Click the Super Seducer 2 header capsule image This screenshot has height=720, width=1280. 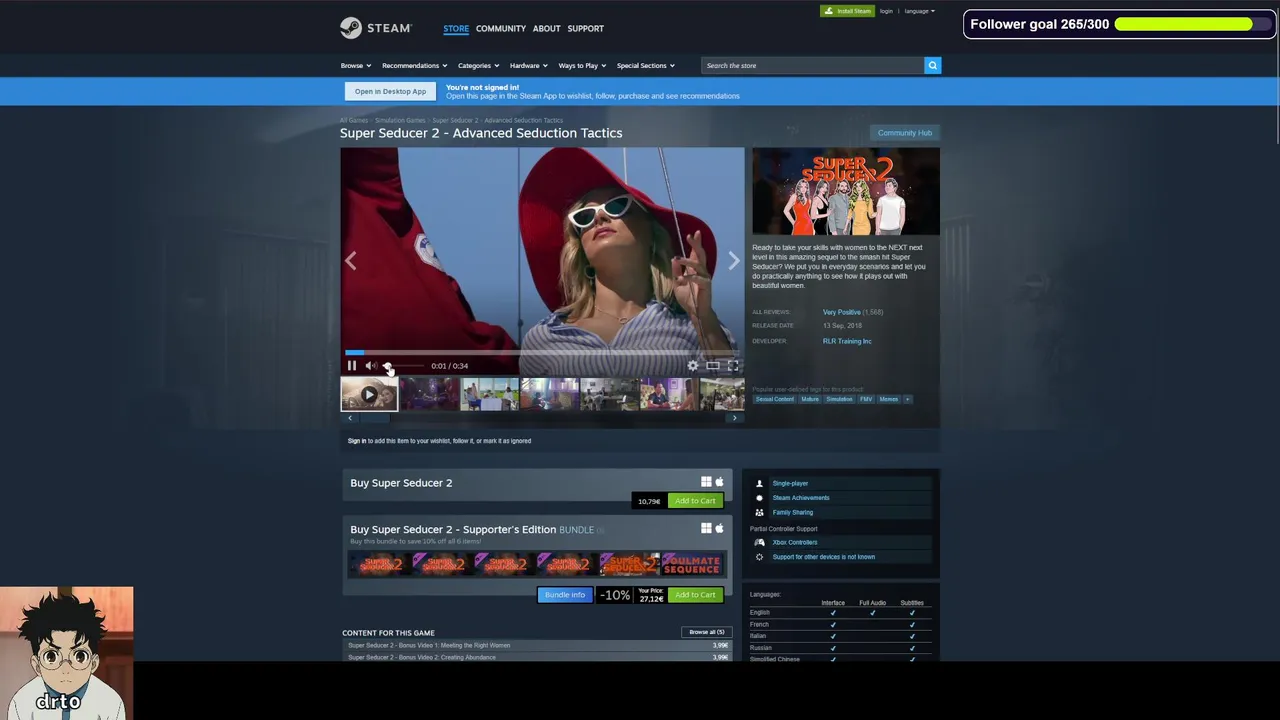846,191
